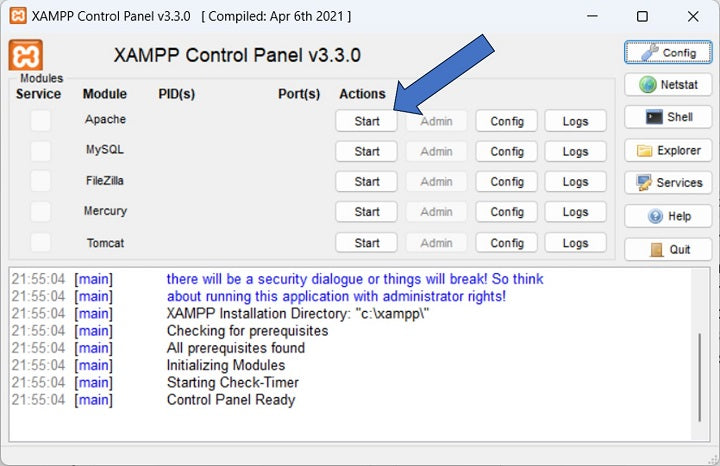Quit XAMPP using the door icon button
Image resolution: width=720 pixels, height=466 pixels.
tap(667, 249)
